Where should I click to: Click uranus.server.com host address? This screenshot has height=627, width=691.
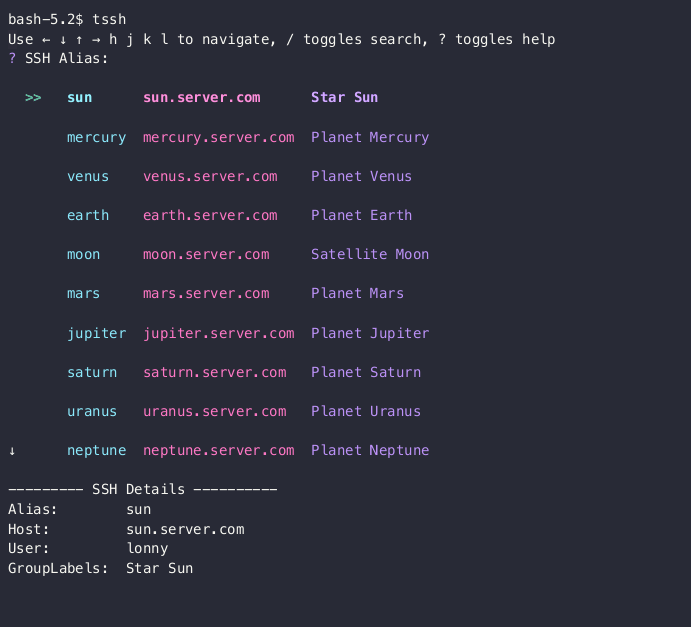[215, 412]
